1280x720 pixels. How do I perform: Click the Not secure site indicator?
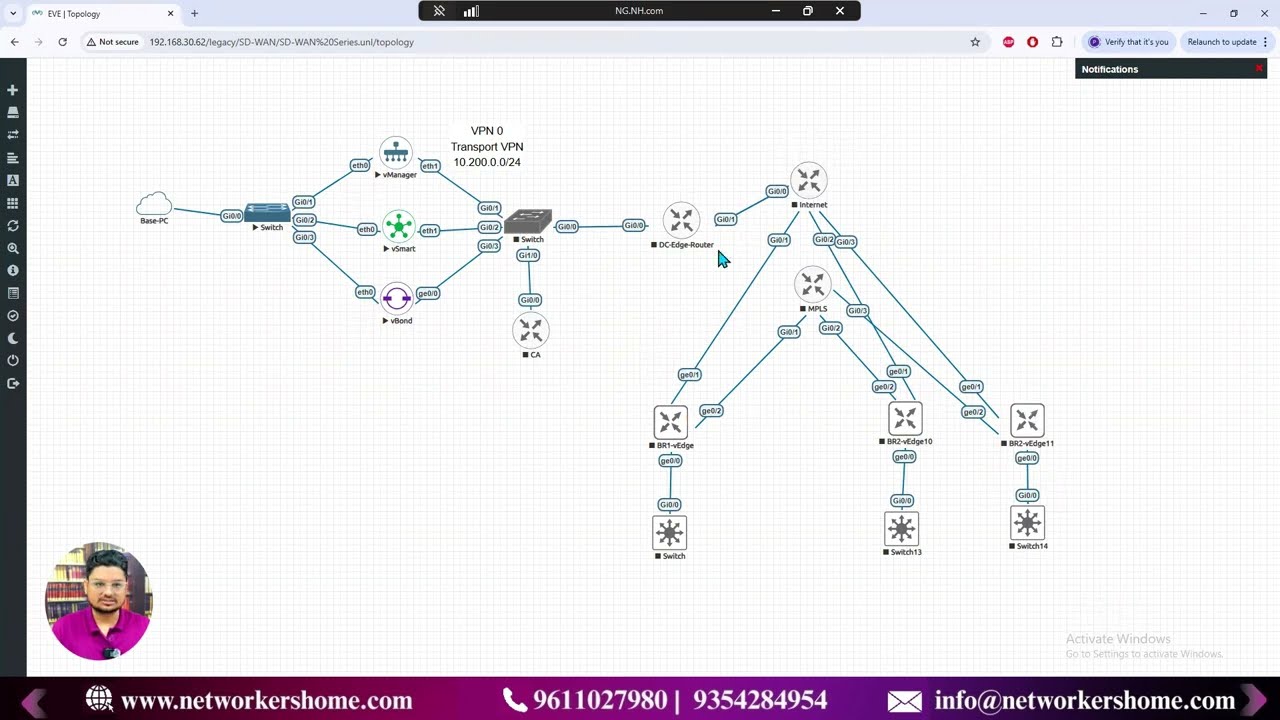pos(113,42)
